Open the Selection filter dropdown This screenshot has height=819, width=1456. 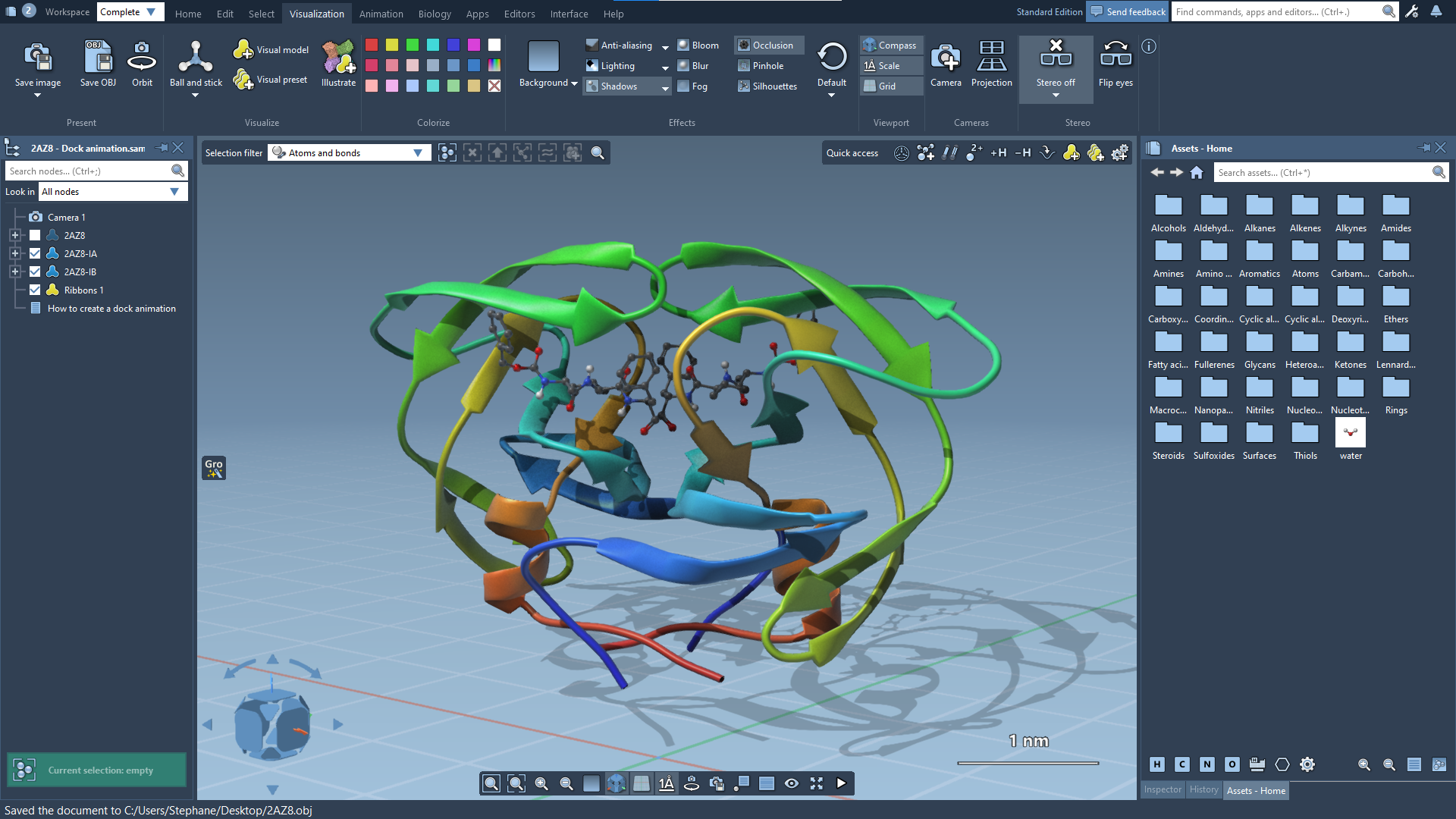(418, 153)
